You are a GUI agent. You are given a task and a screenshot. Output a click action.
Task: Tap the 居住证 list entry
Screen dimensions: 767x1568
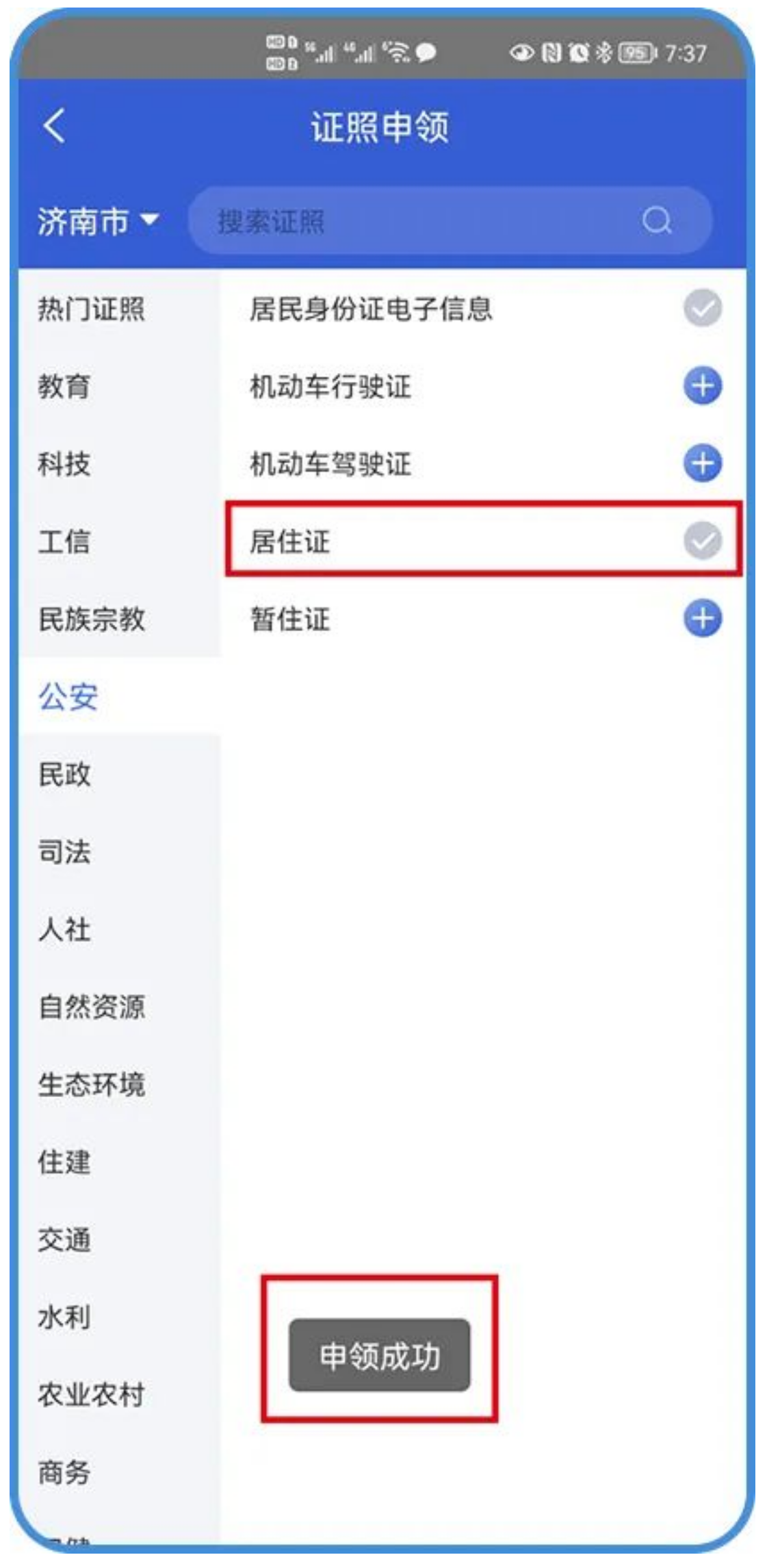click(290, 542)
